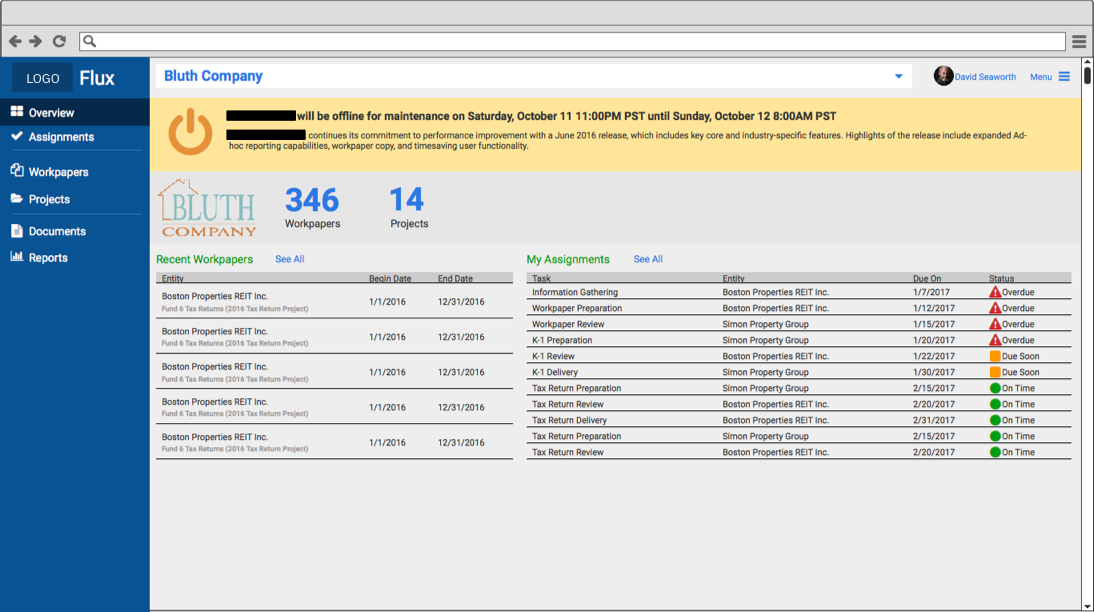The image size is (1094, 612).
Task: Open the Menu label in the header
Action: pyautogui.click(x=1041, y=77)
